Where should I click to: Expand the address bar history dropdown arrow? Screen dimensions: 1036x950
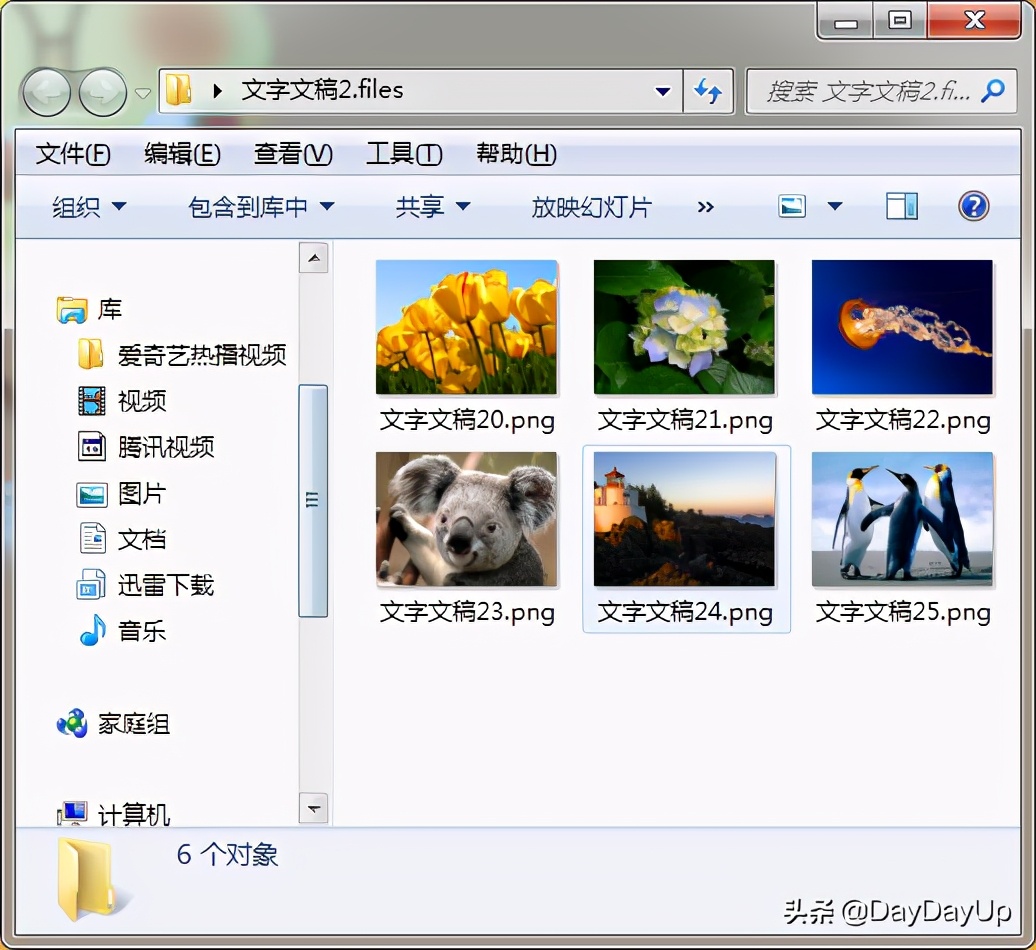click(x=663, y=91)
